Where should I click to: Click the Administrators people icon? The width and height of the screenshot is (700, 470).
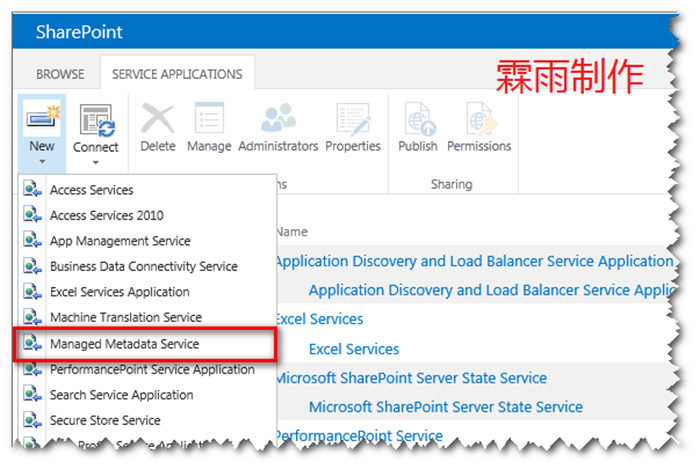click(x=278, y=118)
